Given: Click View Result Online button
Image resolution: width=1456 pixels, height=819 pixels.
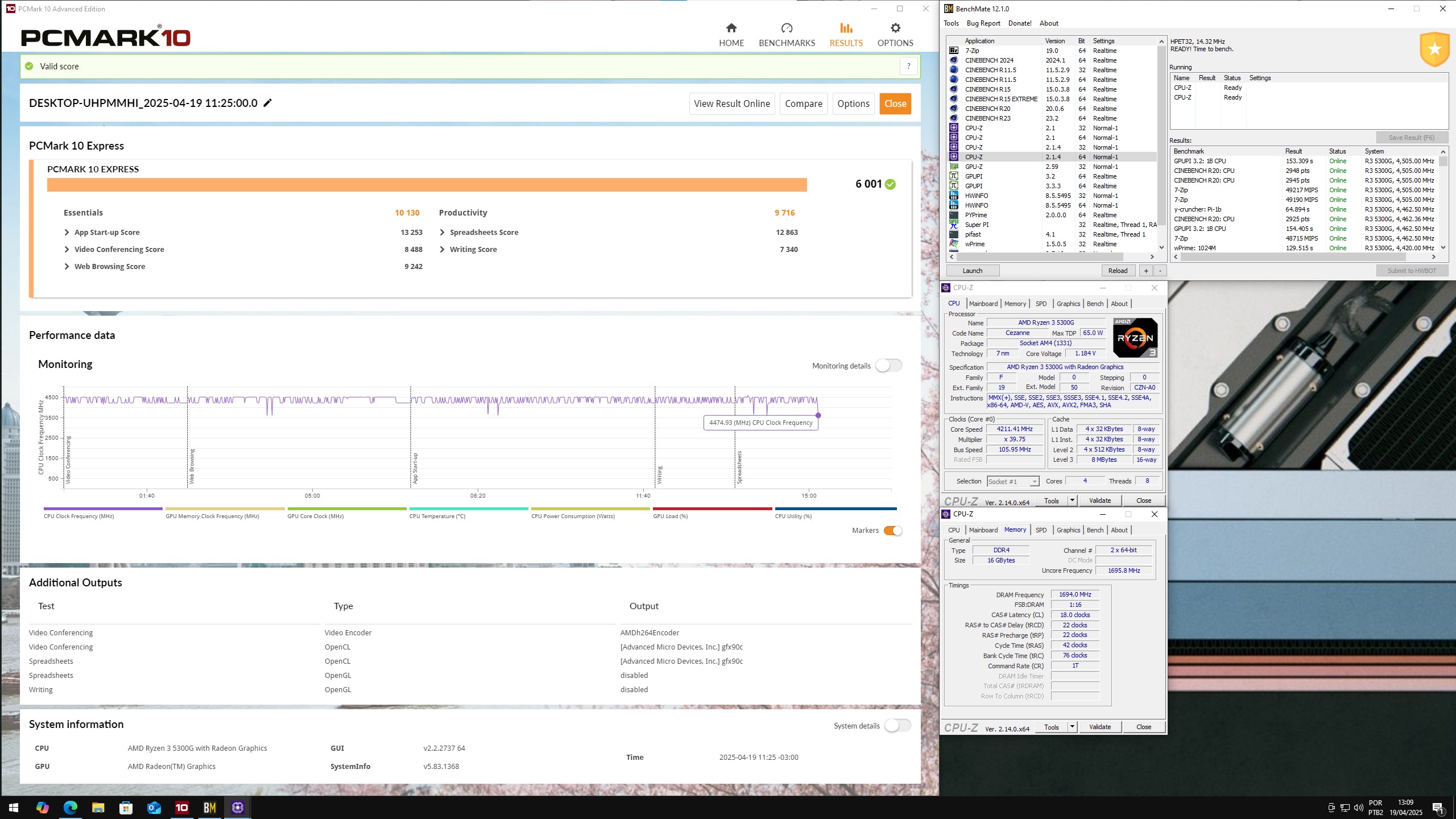Looking at the screenshot, I should 732,104.
